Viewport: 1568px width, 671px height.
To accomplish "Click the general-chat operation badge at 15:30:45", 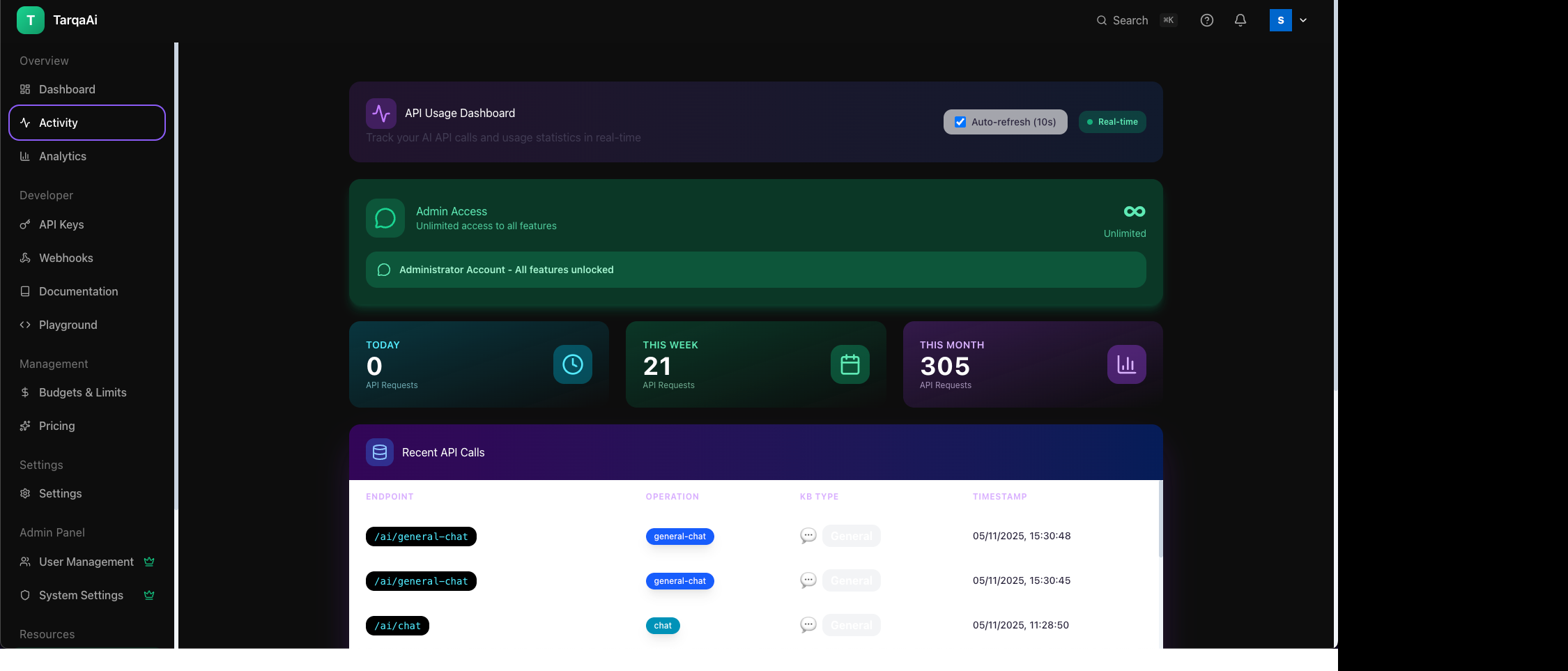I will point(680,581).
